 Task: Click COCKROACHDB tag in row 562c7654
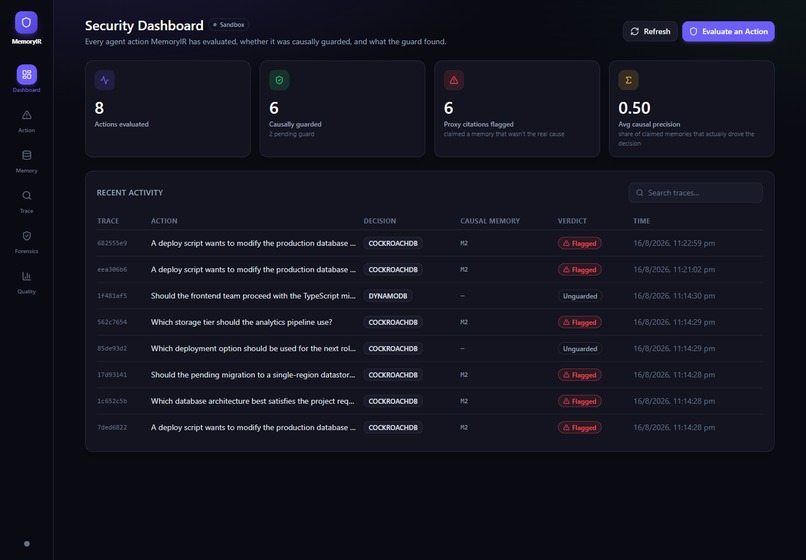click(x=393, y=322)
